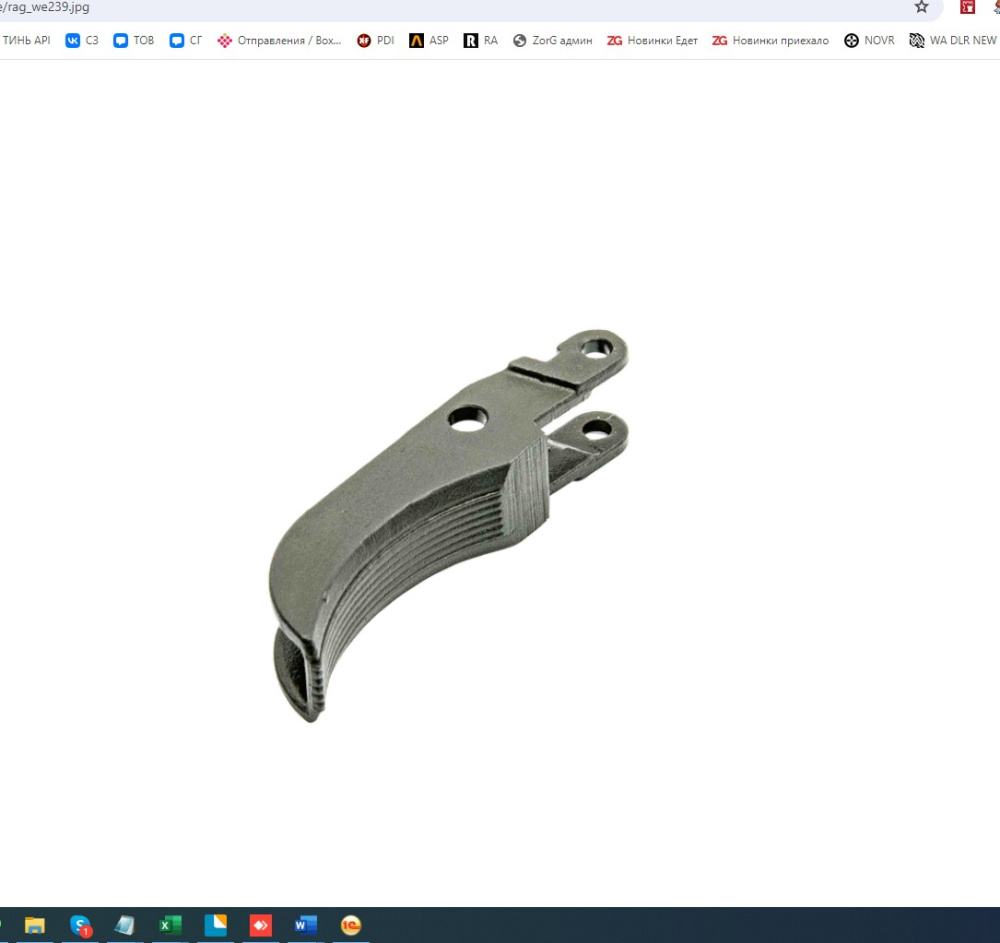
Task: Open the 1C application in the taskbar
Action: coord(351,925)
